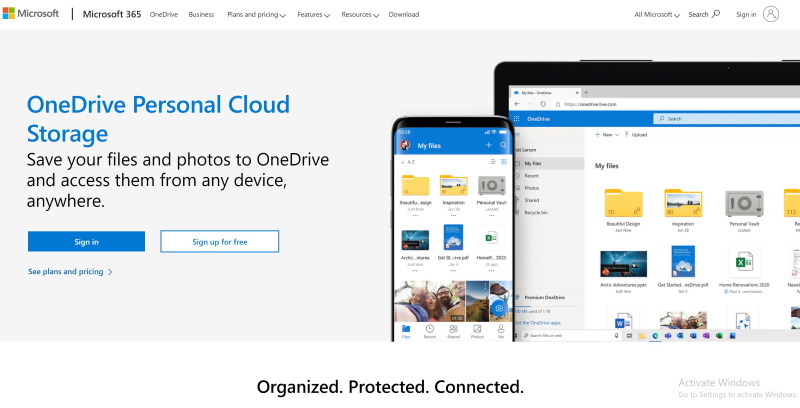
Task: Click browser refresh icon in laptop mockup
Action: click(x=543, y=104)
